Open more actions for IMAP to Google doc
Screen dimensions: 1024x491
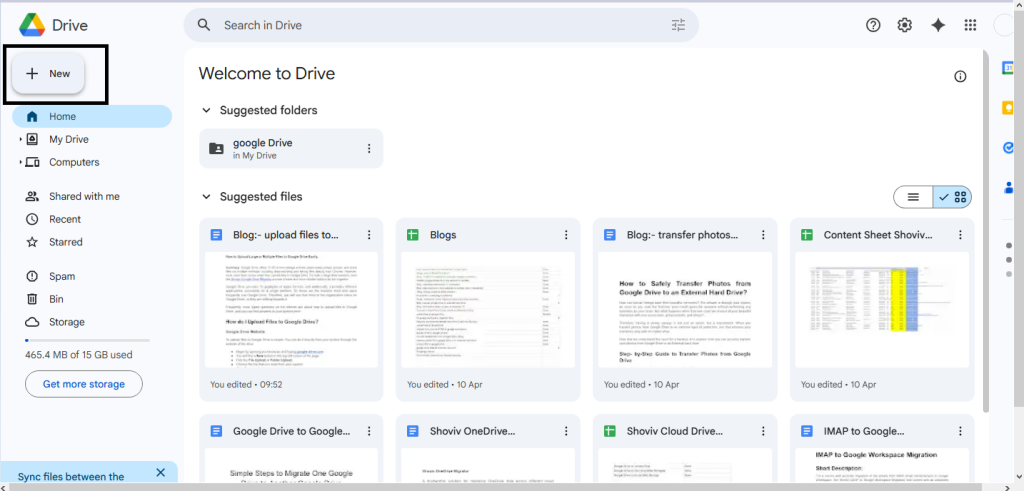(x=961, y=432)
